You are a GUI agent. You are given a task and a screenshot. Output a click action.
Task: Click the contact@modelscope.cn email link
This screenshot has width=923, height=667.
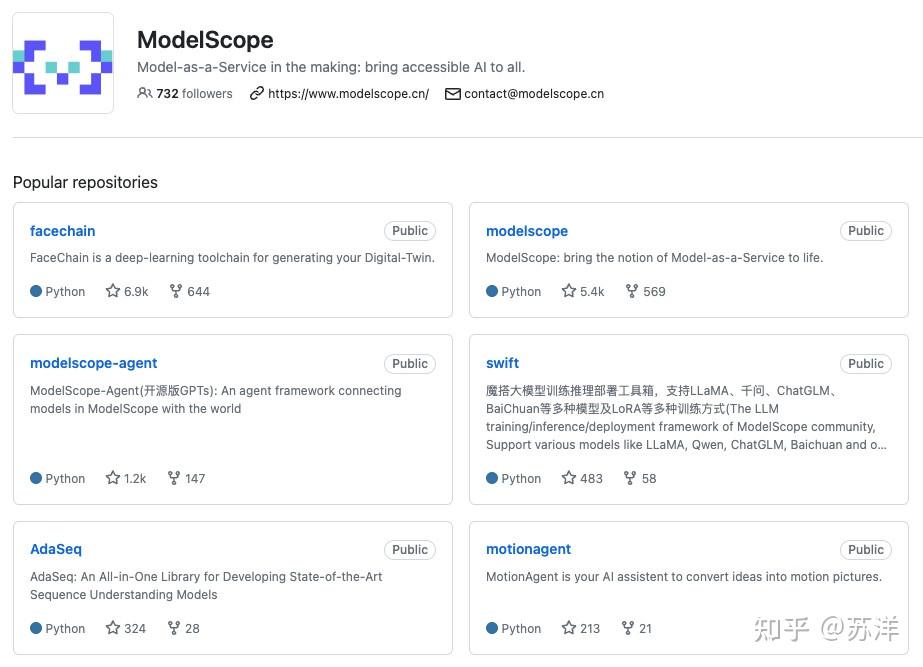tap(534, 94)
